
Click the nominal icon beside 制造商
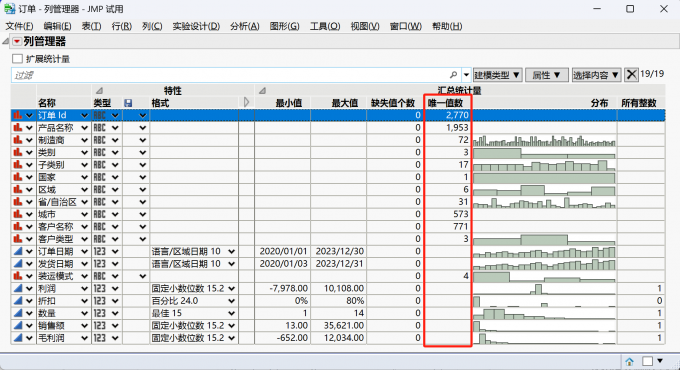(17, 140)
